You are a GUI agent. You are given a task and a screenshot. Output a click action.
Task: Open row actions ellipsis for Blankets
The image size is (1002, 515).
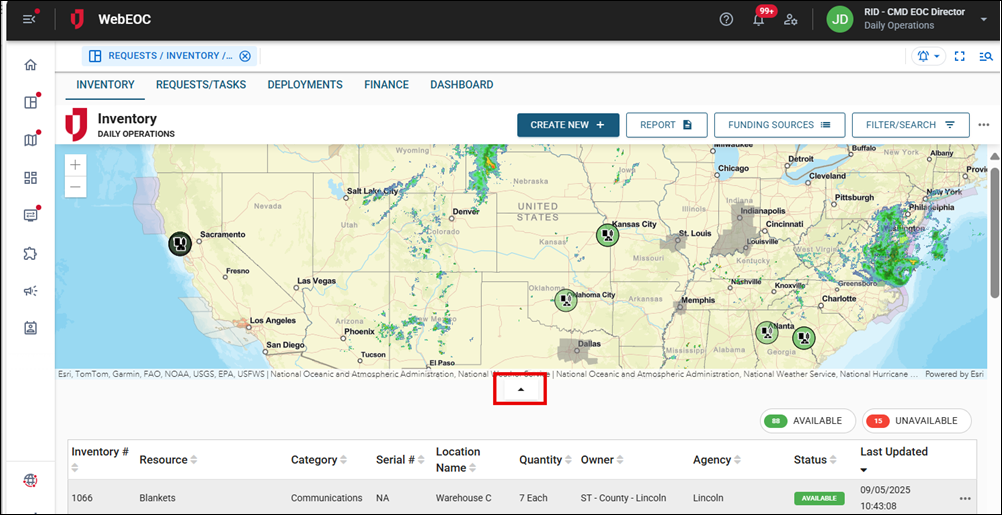(964, 498)
